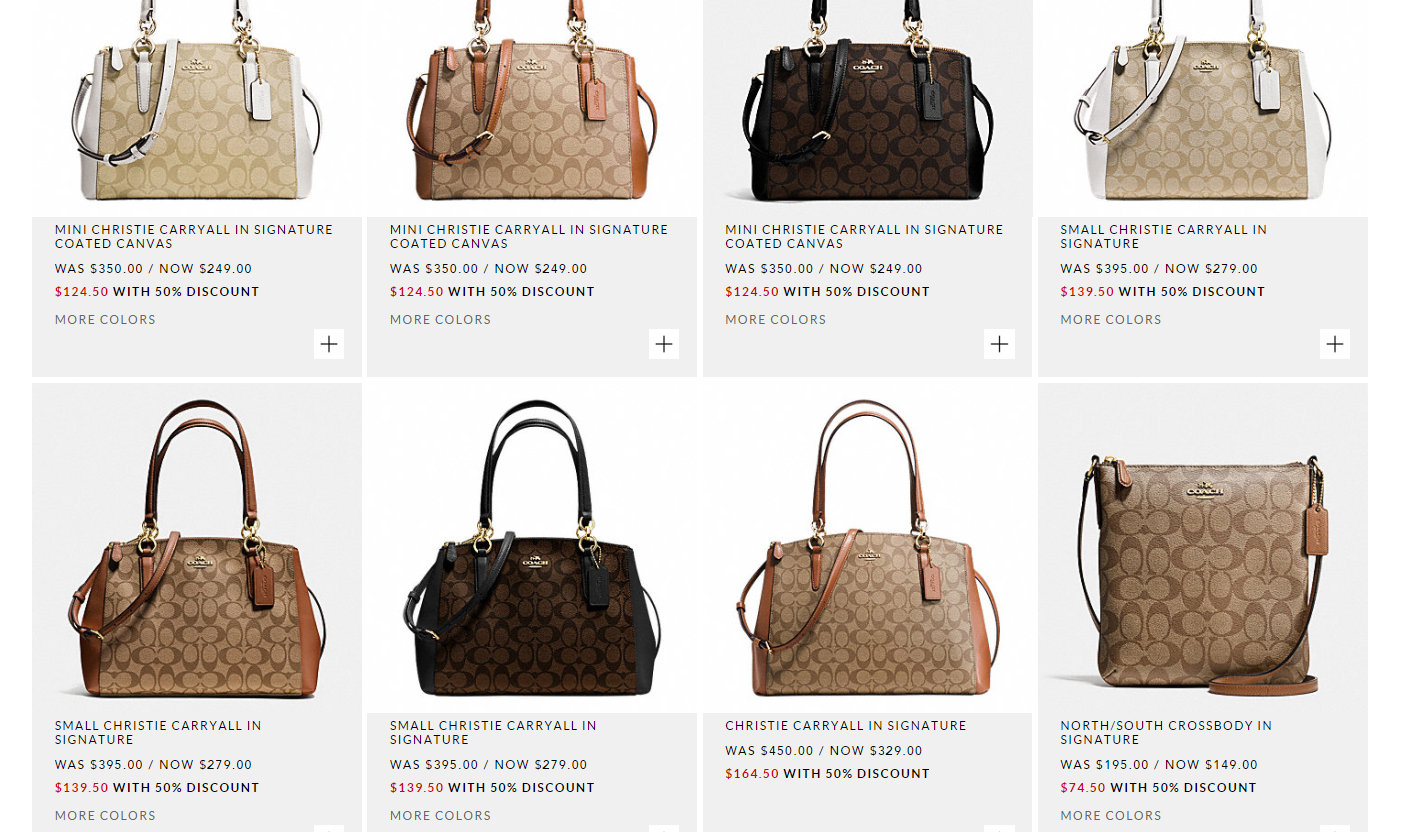Viewport: 1418px width, 832px height.
Task: View More Colors for brown Small Christie Carryall
Action: click(x=105, y=816)
